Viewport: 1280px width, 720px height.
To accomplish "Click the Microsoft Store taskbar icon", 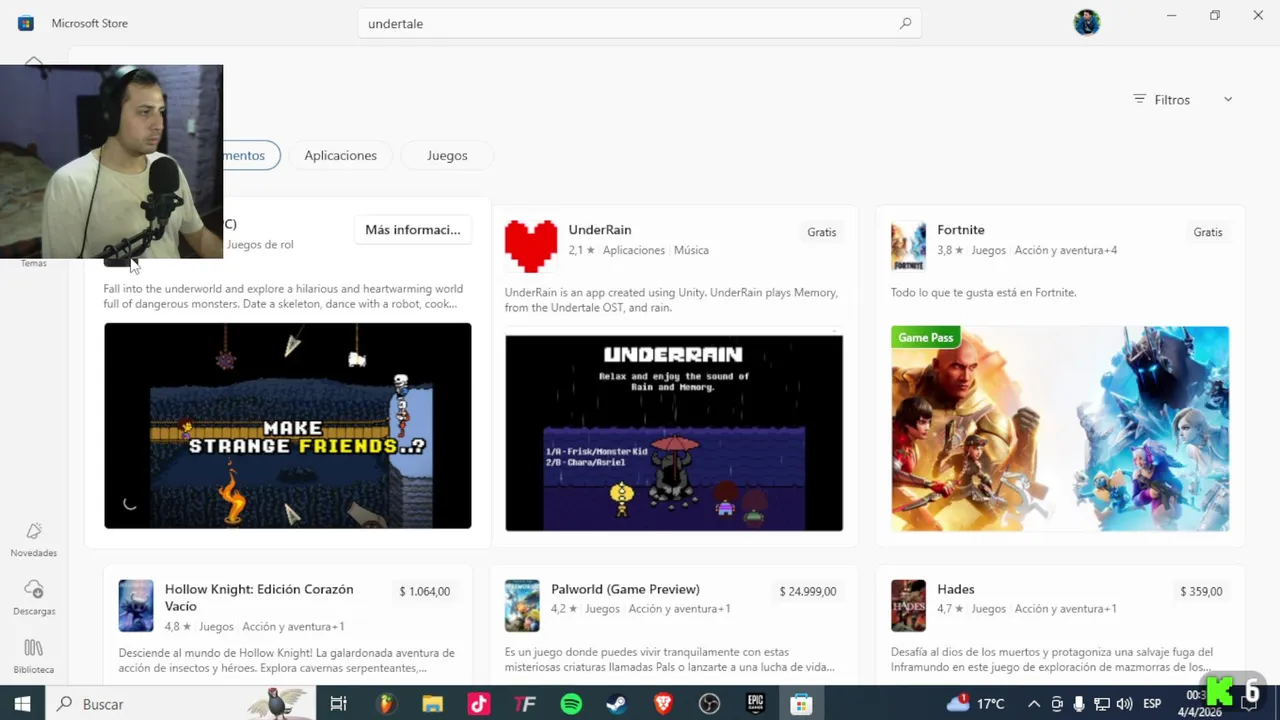I will pyautogui.click(x=801, y=704).
